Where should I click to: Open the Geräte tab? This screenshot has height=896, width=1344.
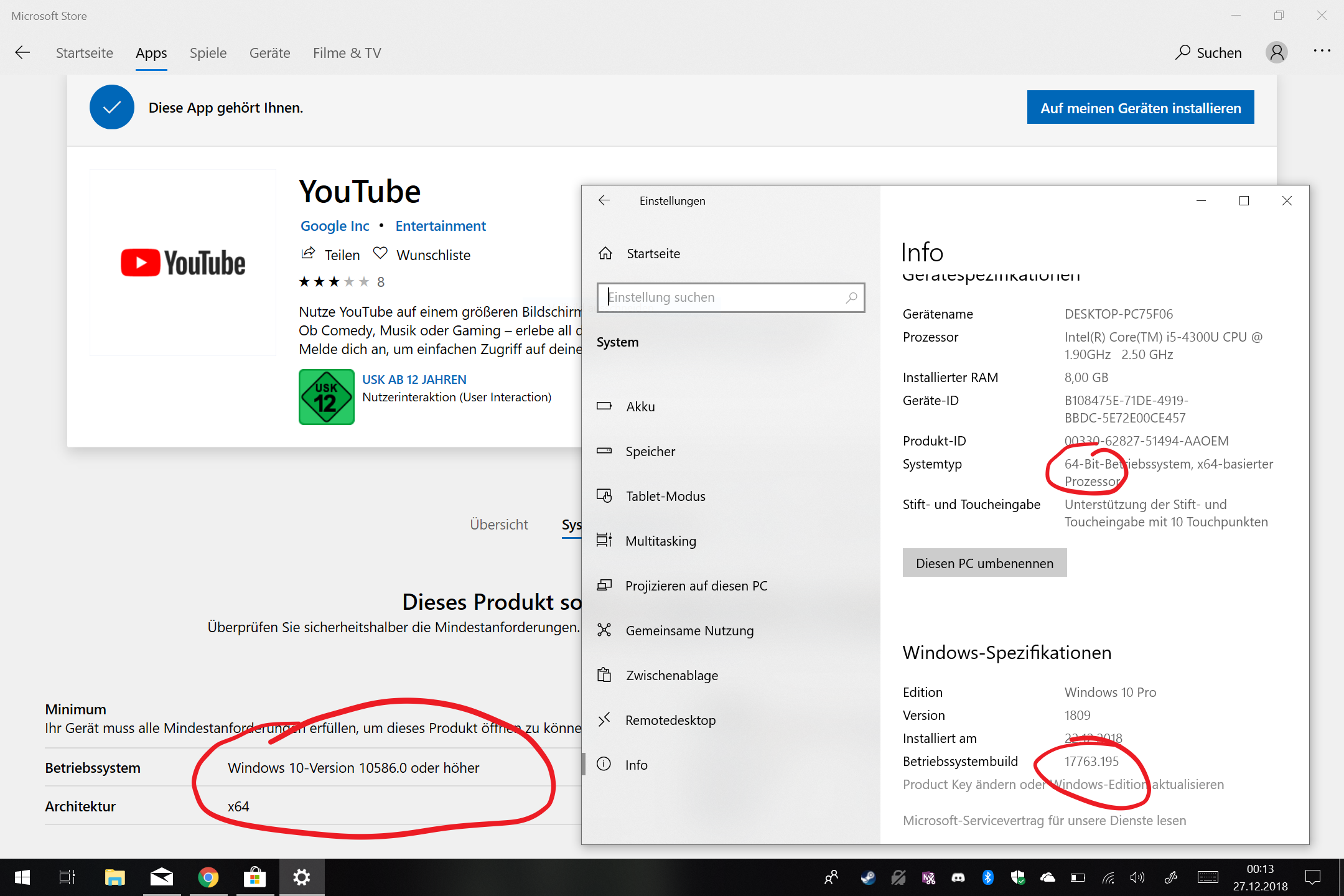[269, 53]
